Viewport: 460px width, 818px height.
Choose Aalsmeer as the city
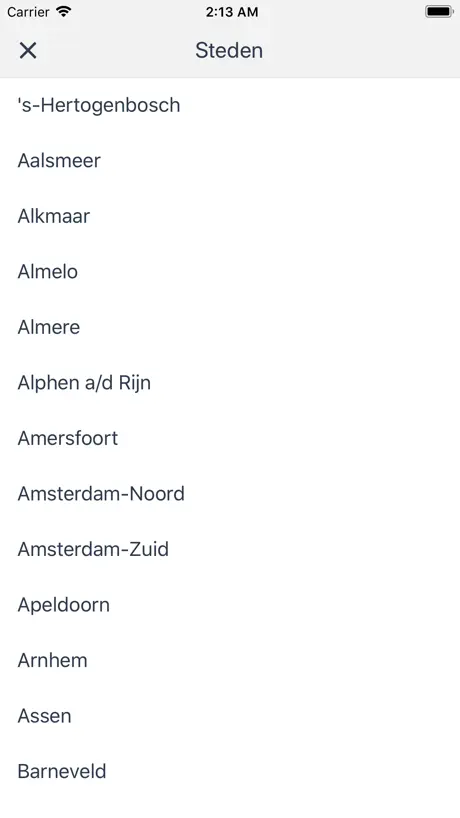point(230,161)
